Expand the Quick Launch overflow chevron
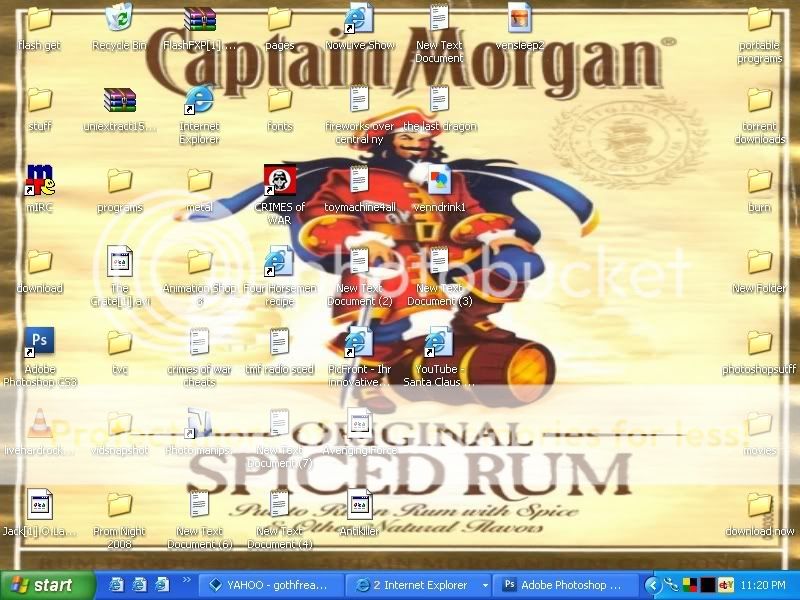800x600 pixels. tap(186, 580)
